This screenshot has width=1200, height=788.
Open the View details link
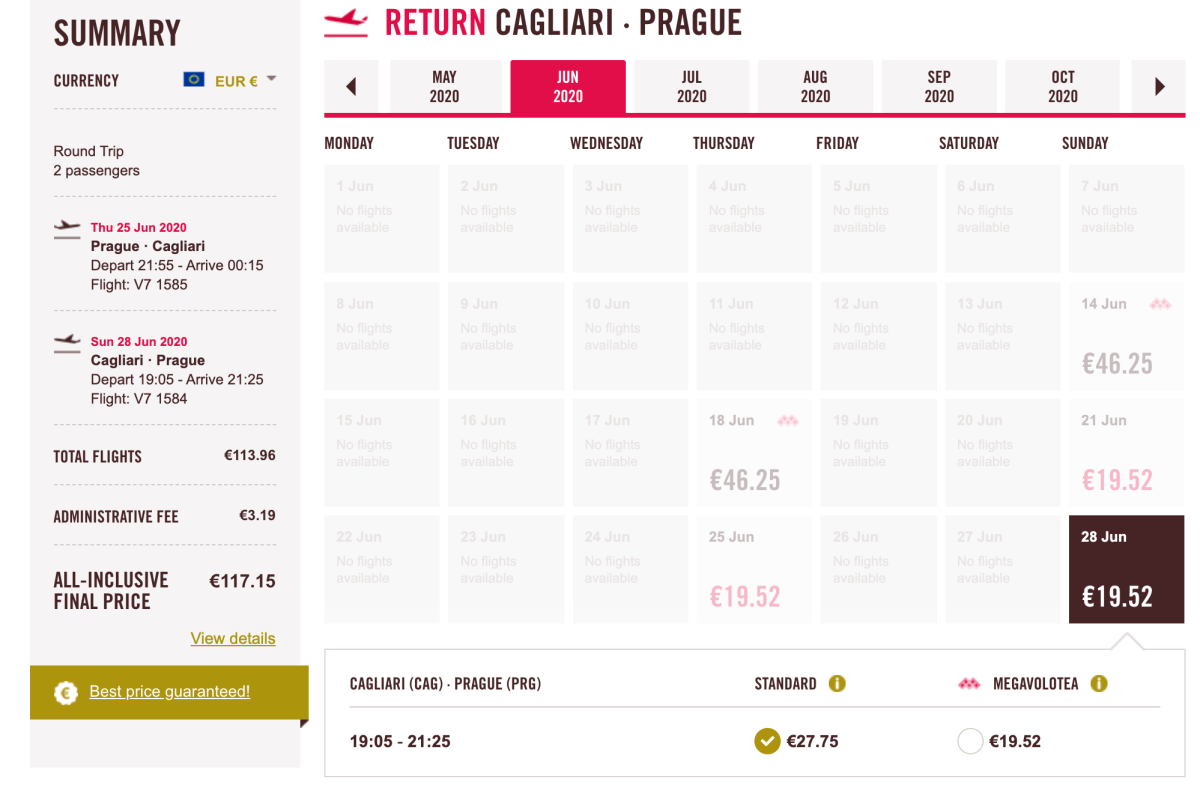[233, 638]
